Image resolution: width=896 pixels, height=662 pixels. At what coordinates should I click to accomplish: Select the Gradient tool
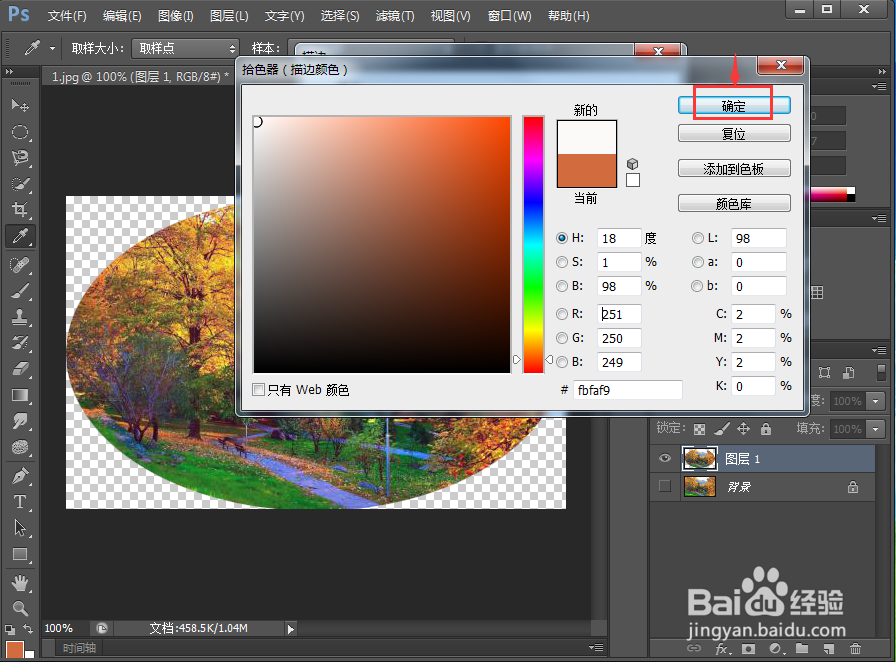coord(20,395)
